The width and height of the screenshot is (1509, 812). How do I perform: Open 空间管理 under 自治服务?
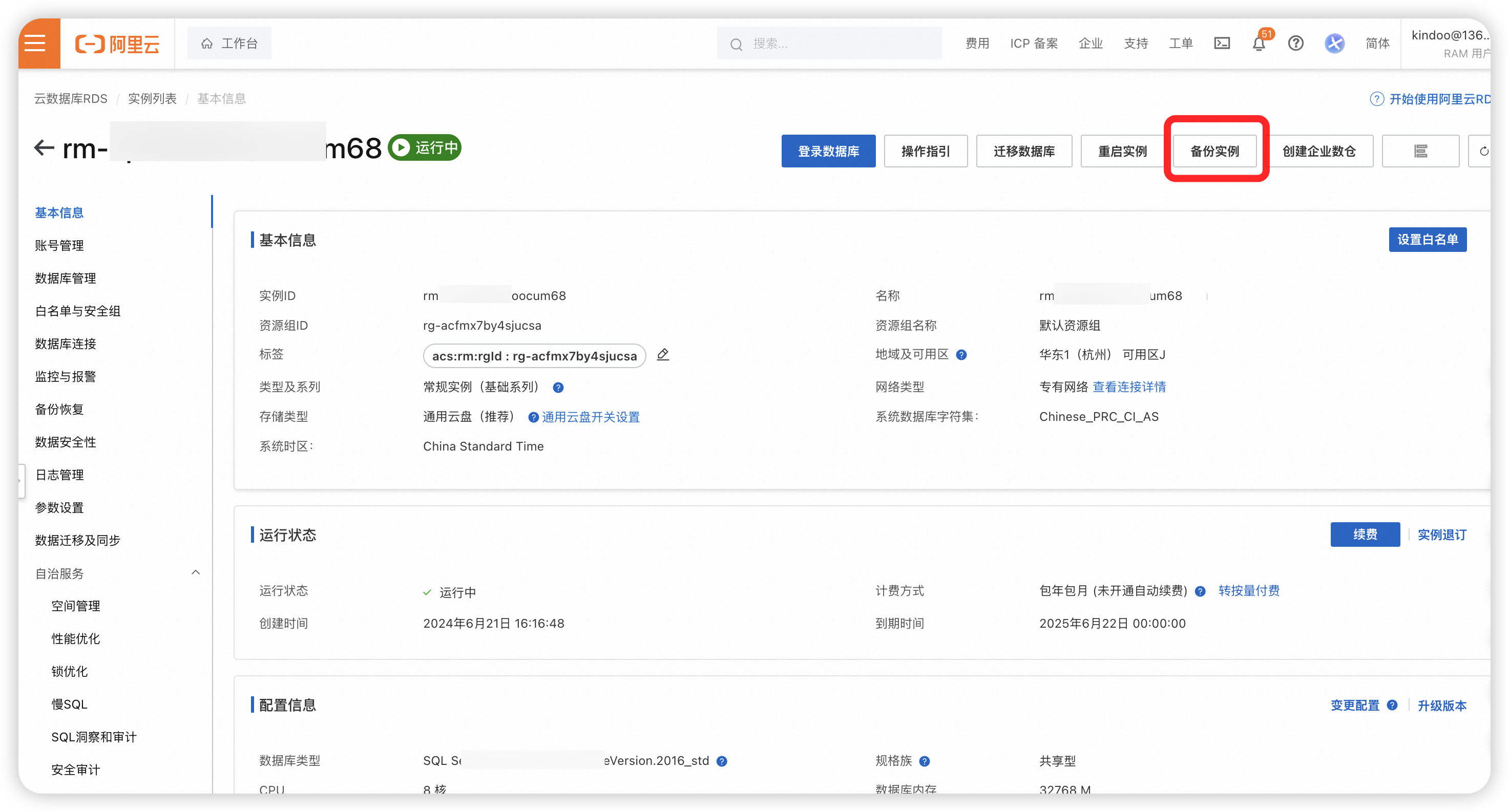pos(76,606)
